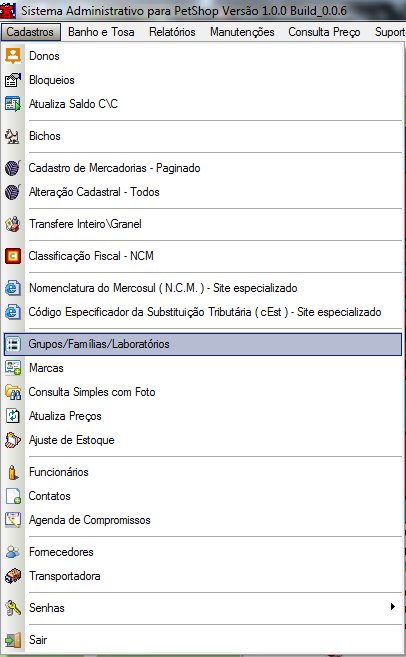Click the yarn ball icon beside Cadastro de Mercadorias
This screenshot has height=657, width=406.
pos(13,168)
